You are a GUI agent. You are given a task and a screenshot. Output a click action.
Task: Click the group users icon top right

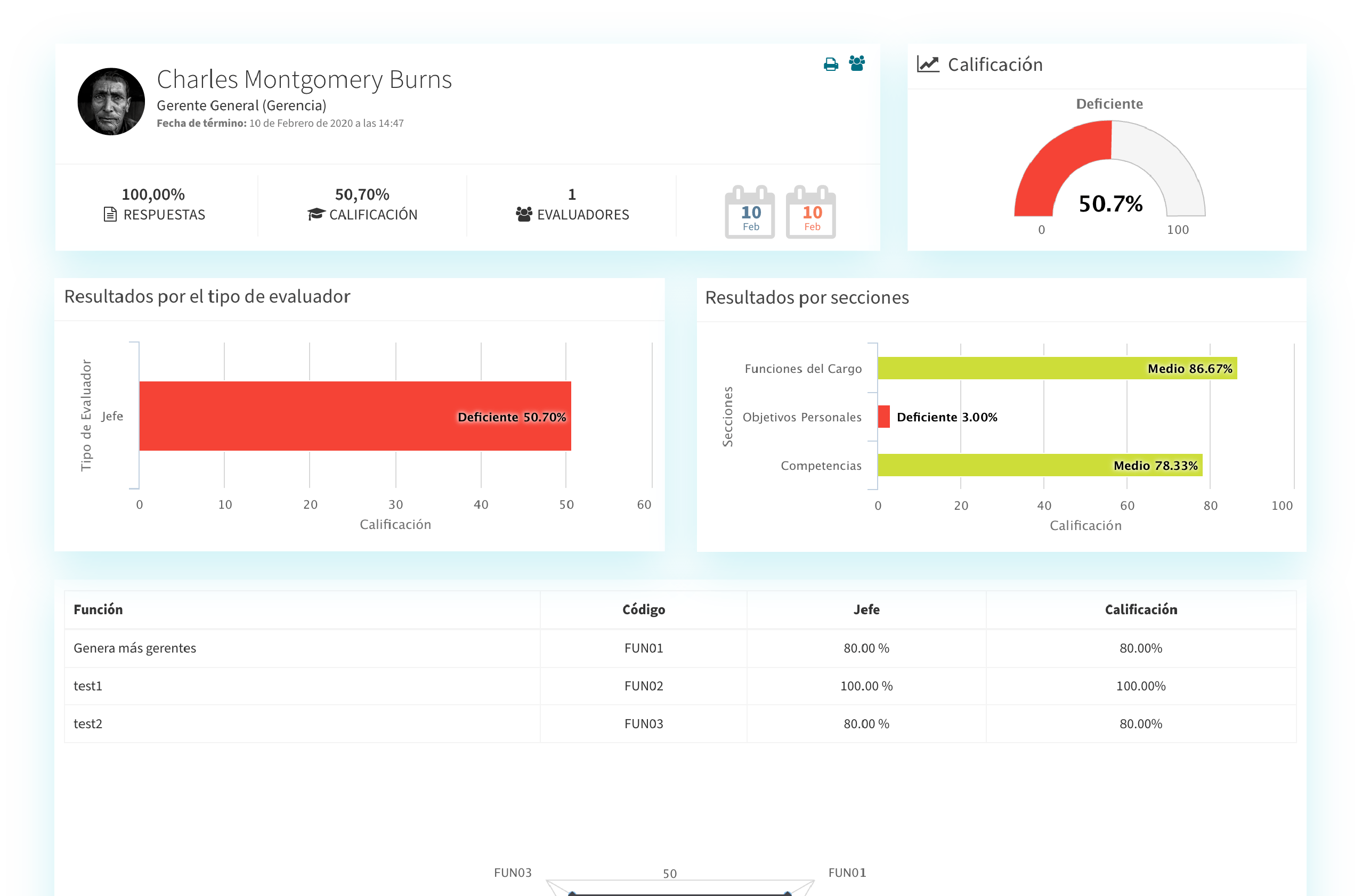pyautogui.click(x=857, y=63)
